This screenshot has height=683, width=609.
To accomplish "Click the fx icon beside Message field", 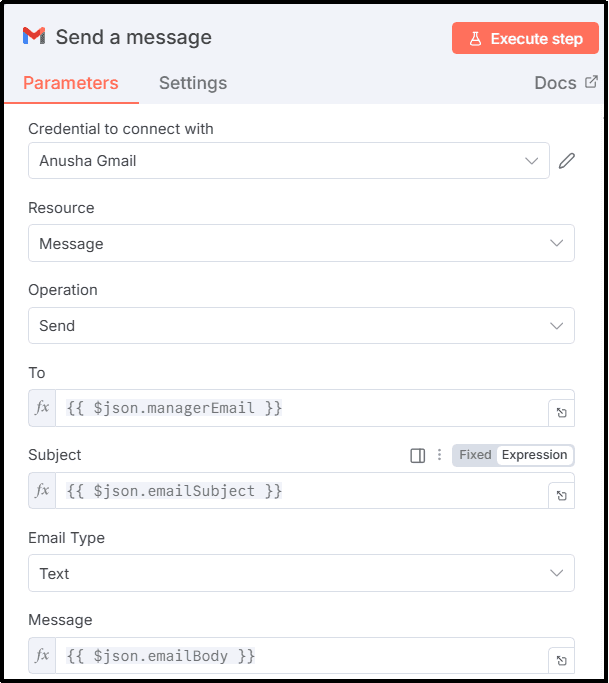I will pos(42,656).
